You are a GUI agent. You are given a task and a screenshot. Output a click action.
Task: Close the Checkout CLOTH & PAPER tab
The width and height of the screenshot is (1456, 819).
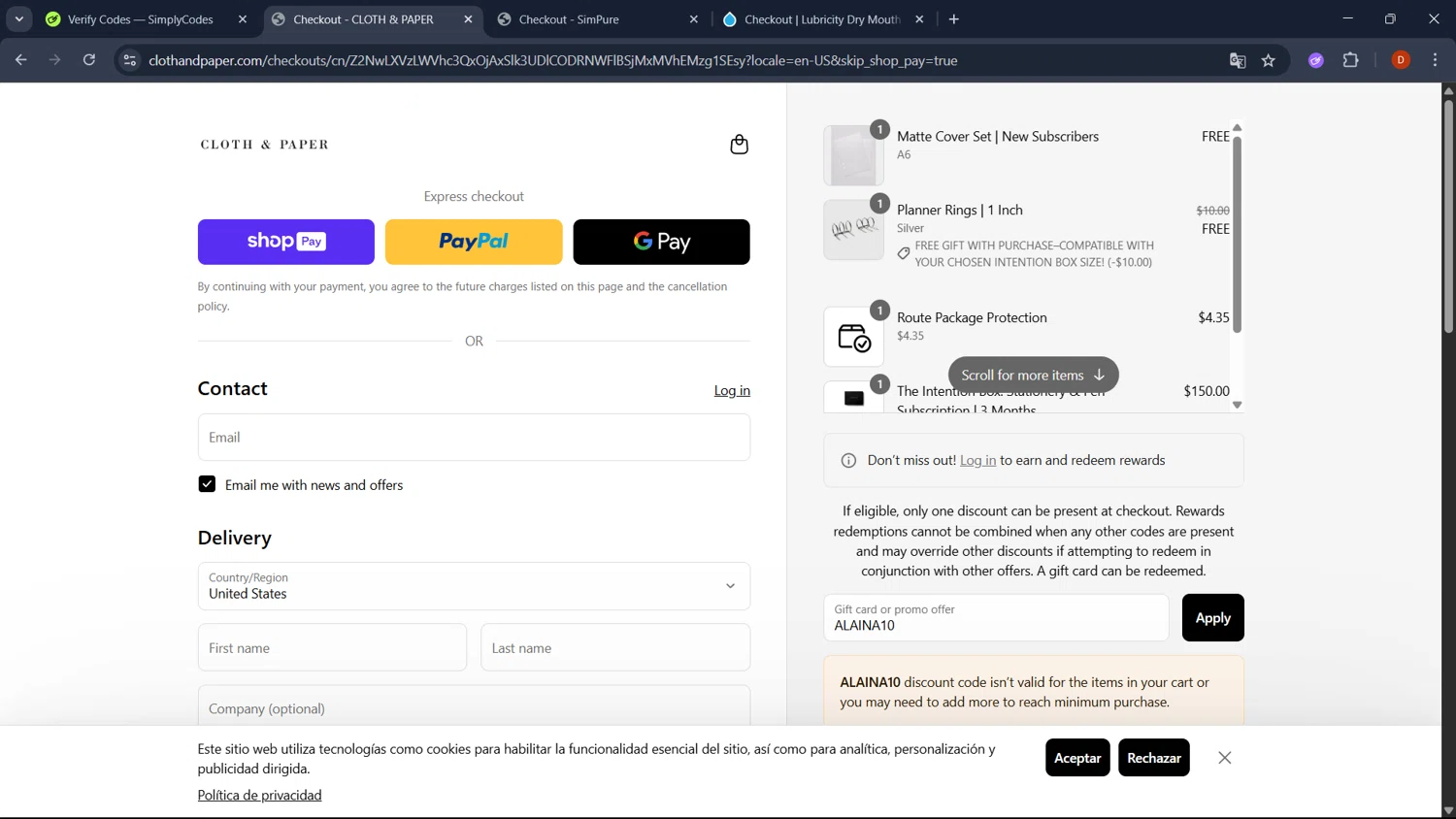tap(468, 19)
